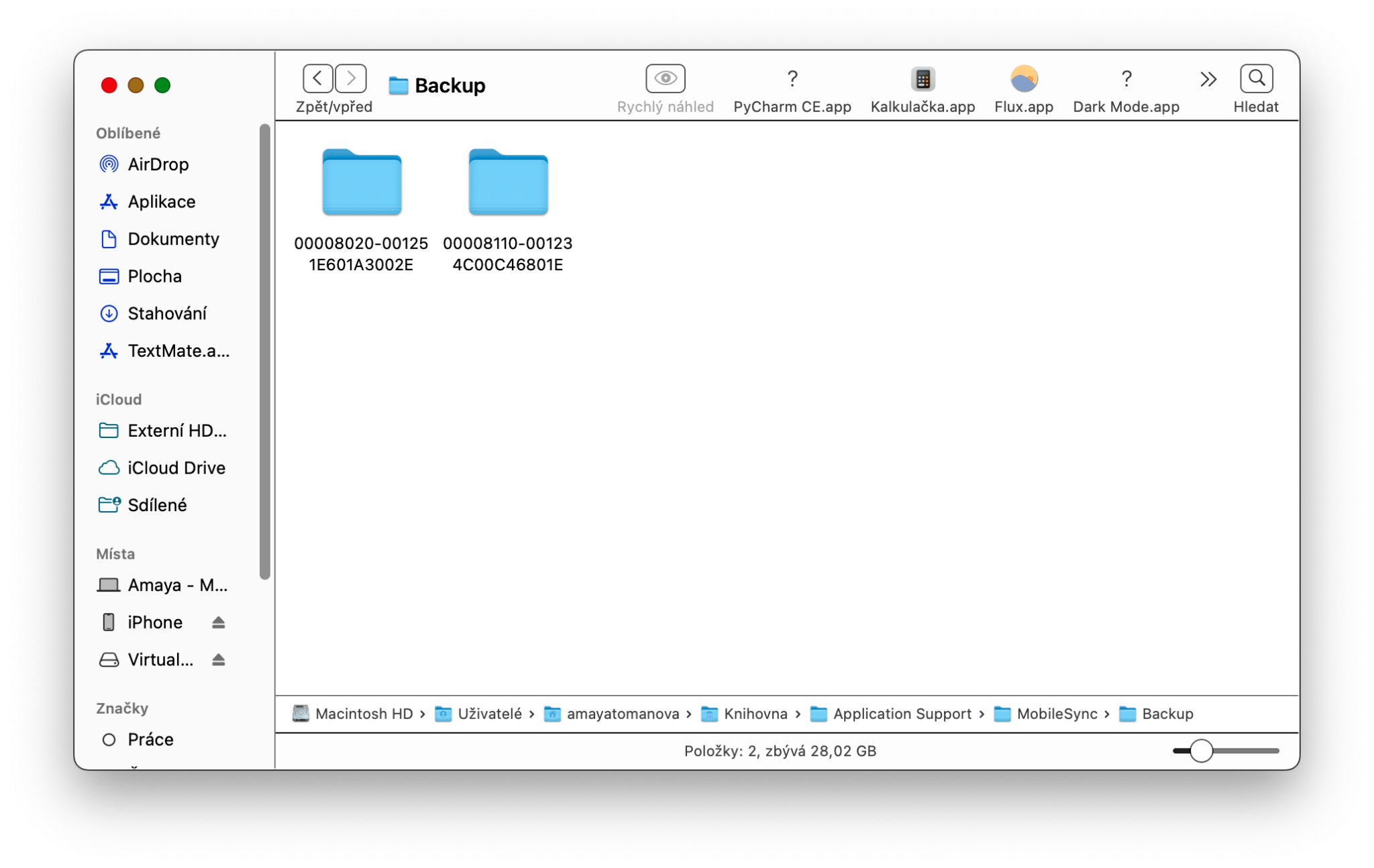
Task: Open Stahování from the sidebar
Action: coord(168,313)
